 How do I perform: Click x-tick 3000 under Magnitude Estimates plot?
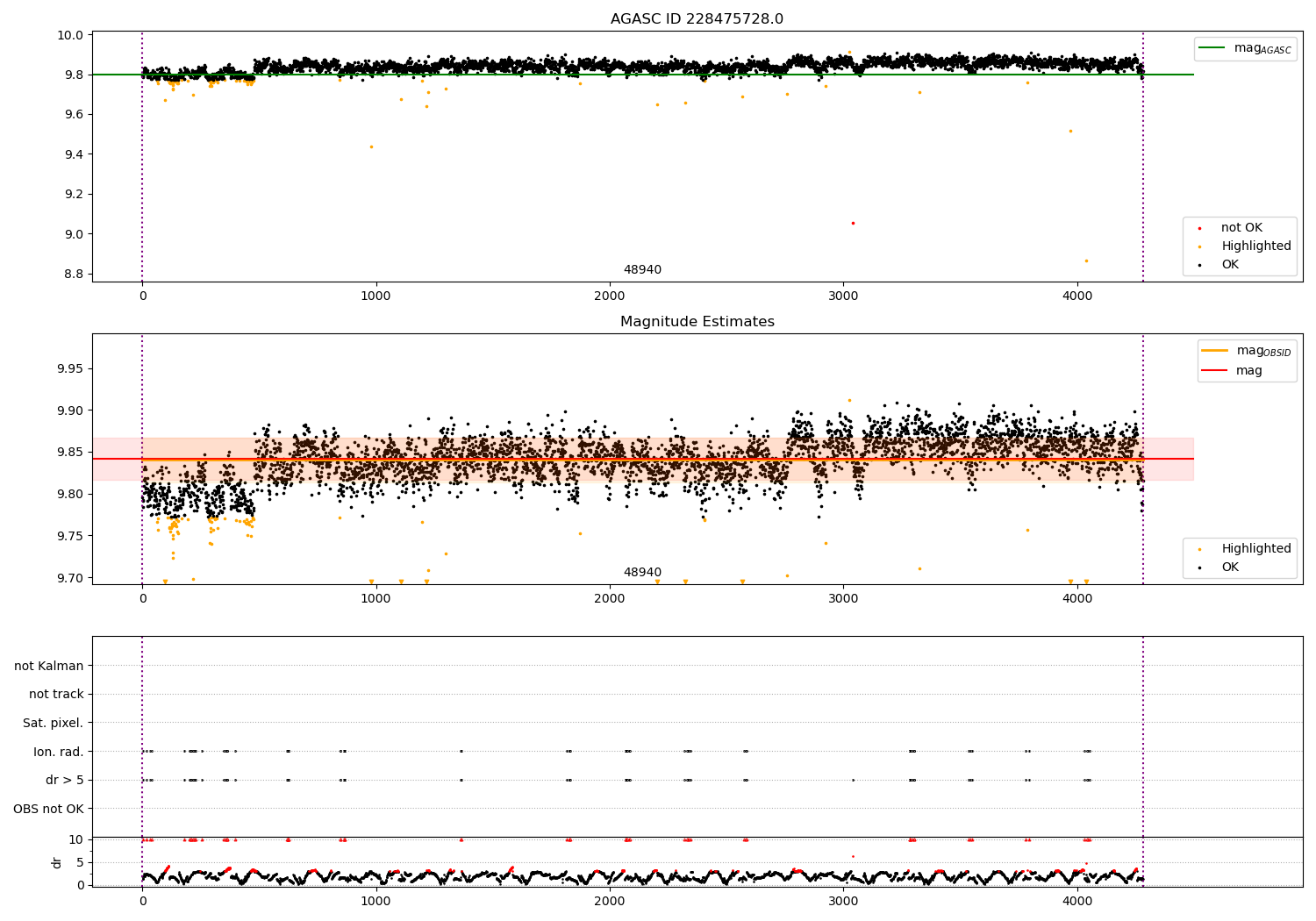click(x=843, y=599)
